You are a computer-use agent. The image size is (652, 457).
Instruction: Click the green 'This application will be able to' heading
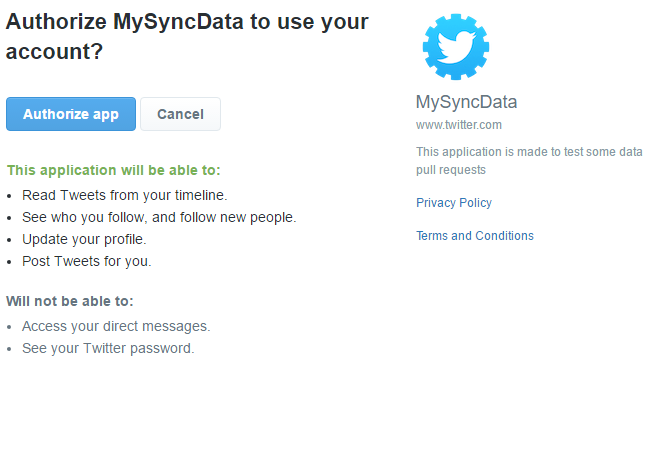[x=114, y=170]
